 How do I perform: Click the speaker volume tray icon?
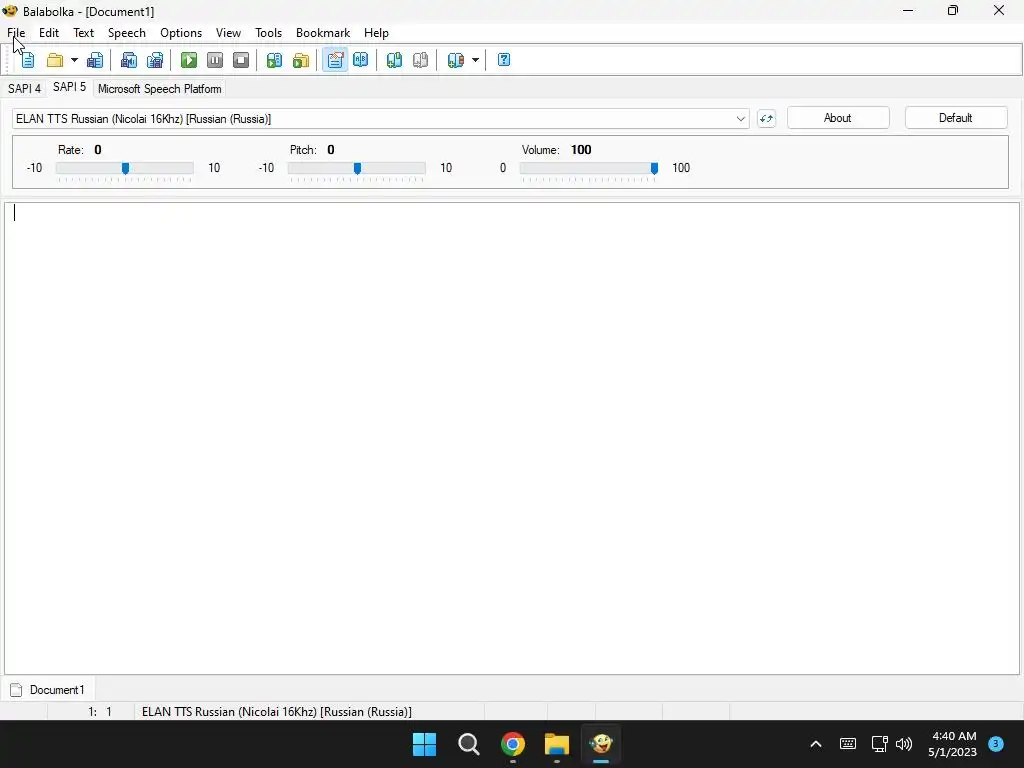pos(904,744)
